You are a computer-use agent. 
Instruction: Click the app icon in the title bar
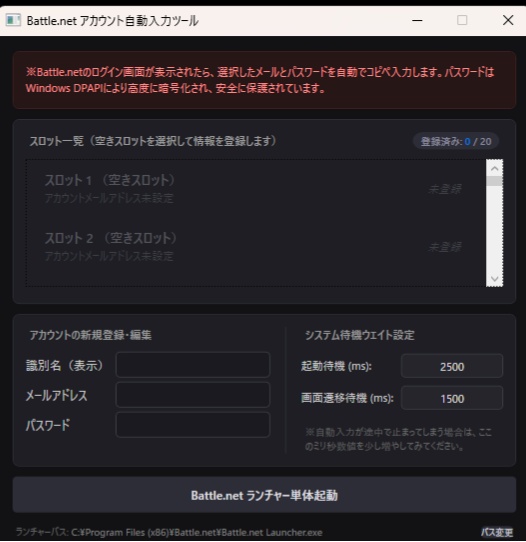point(13,20)
